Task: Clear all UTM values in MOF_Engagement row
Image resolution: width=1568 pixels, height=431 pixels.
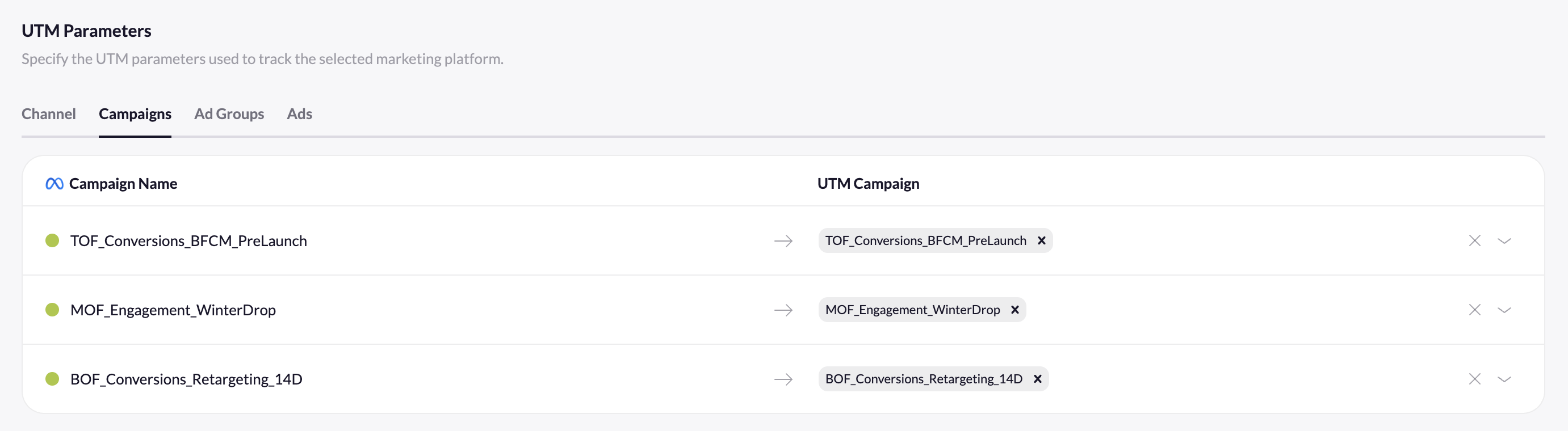Action: (1474, 310)
